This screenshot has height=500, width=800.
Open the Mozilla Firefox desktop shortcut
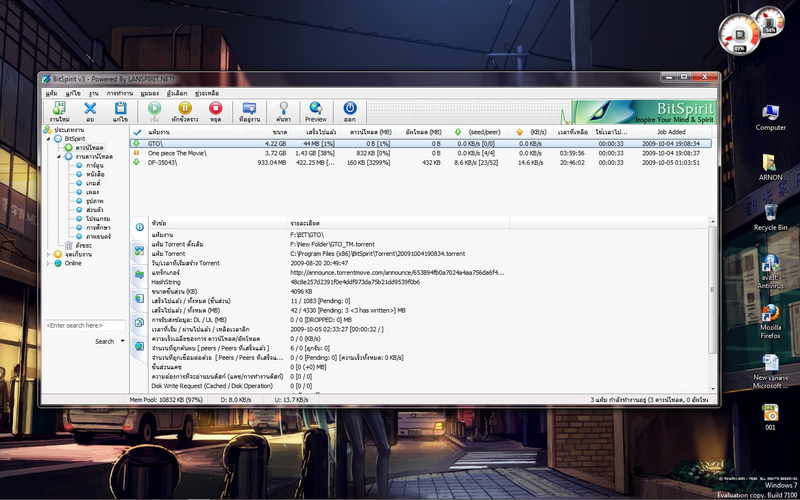pyautogui.click(x=770, y=321)
